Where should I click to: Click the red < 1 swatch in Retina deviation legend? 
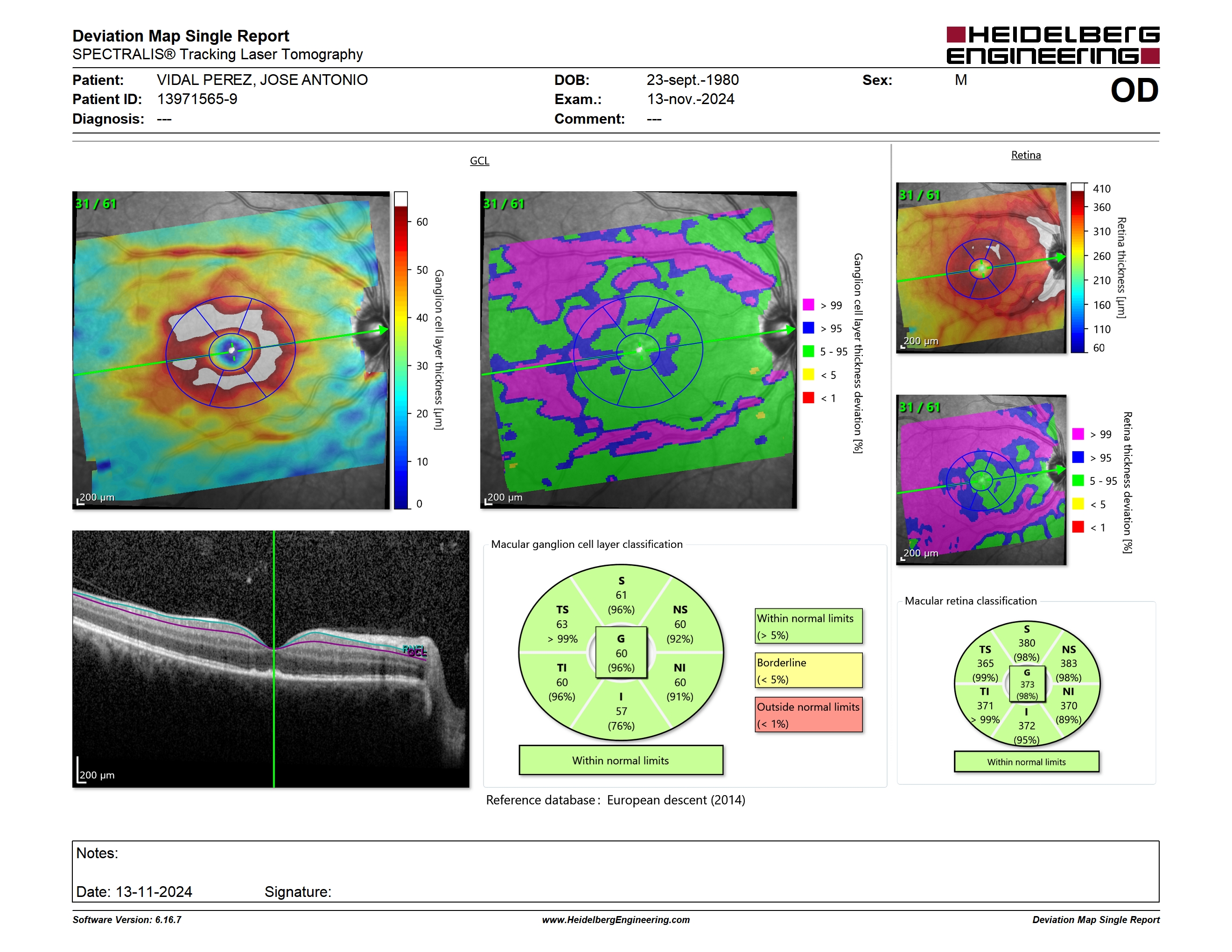1078,527
